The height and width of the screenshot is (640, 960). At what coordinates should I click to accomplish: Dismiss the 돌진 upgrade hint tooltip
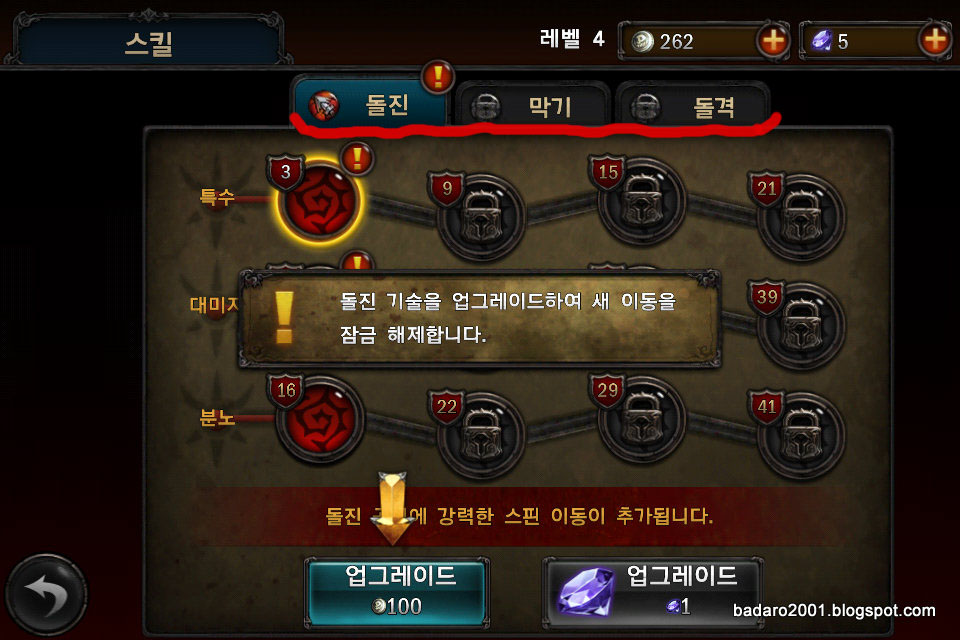[479, 318]
